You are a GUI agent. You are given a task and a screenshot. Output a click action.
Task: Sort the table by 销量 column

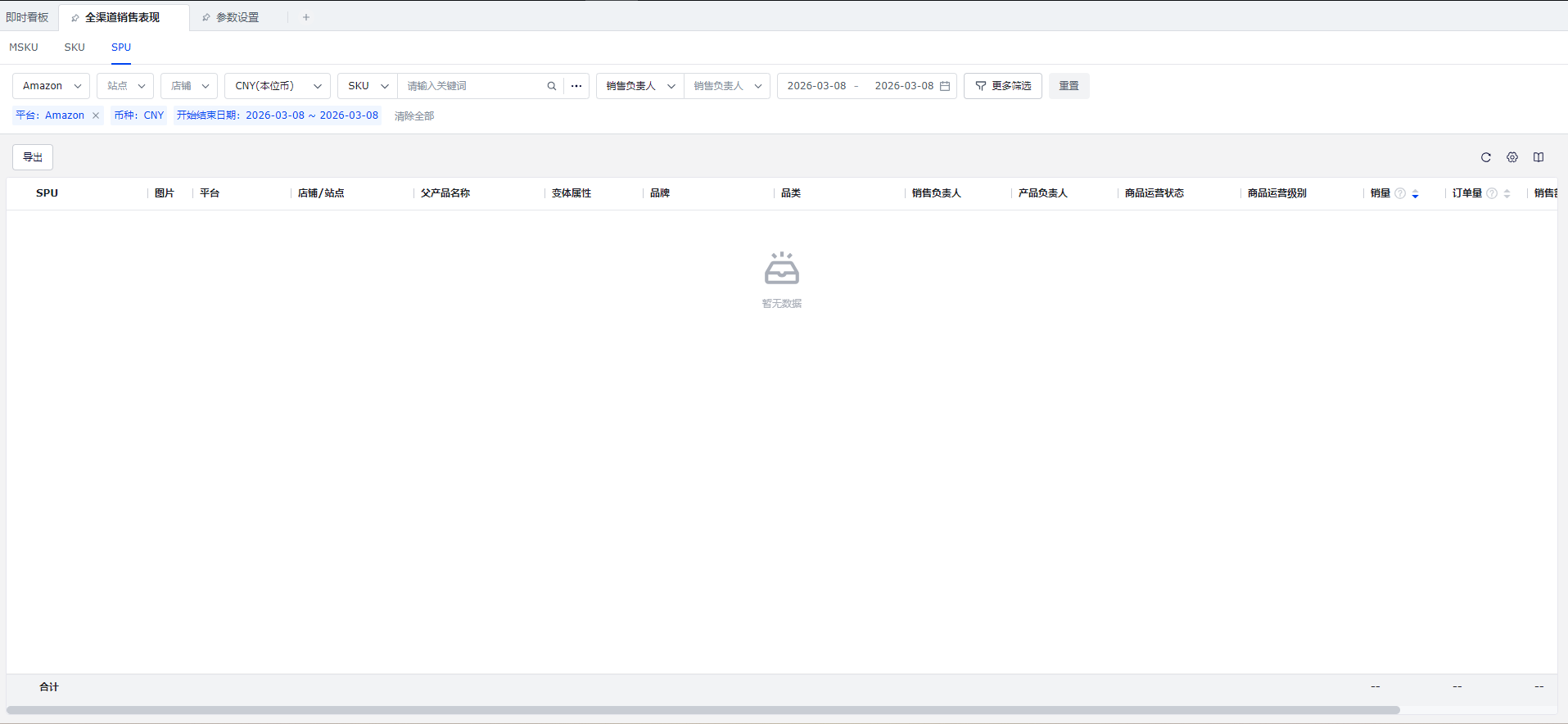[1415, 194]
